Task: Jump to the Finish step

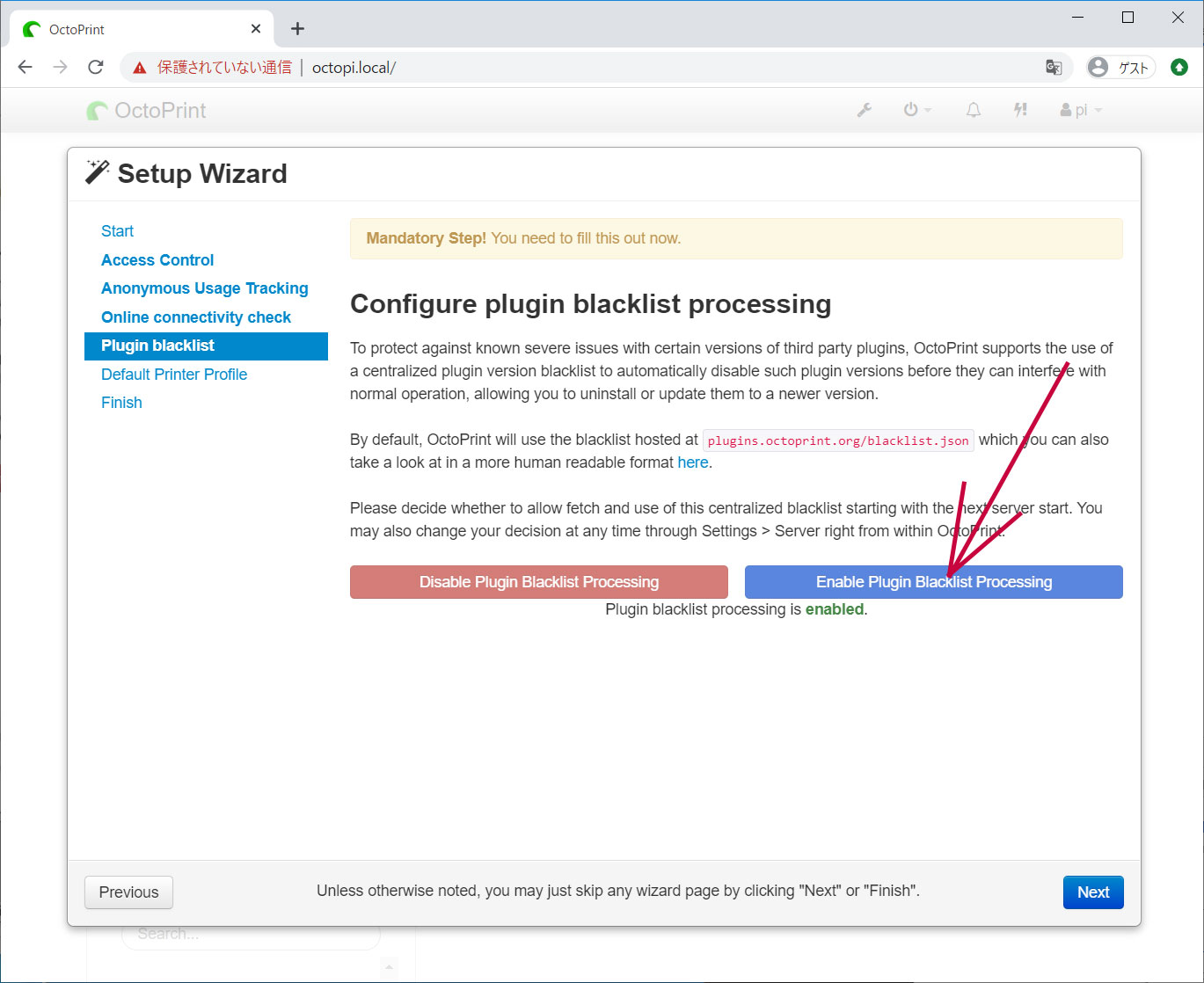Action: pyautogui.click(x=121, y=403)
